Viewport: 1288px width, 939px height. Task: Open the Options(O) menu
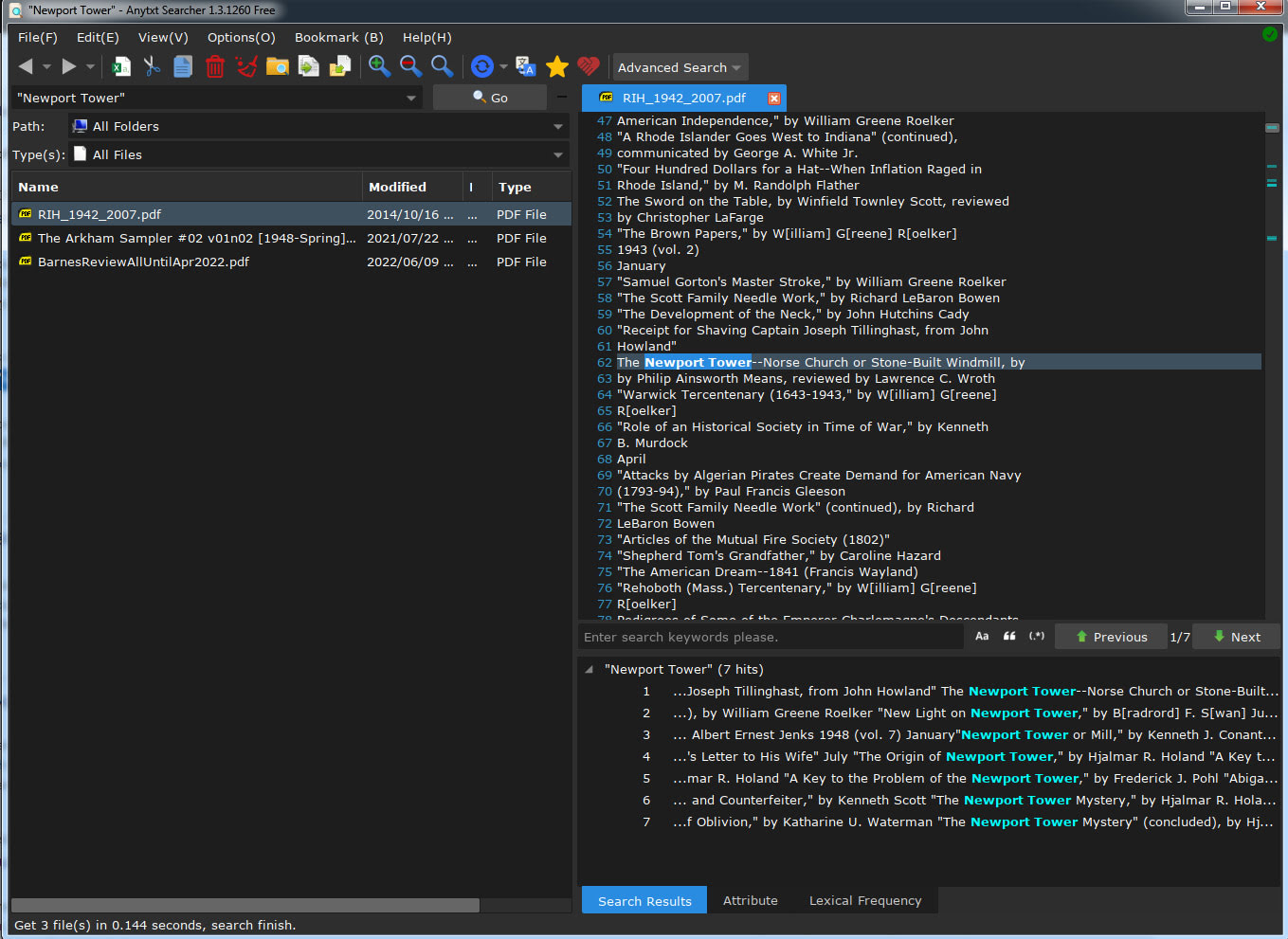click(241, 38)
